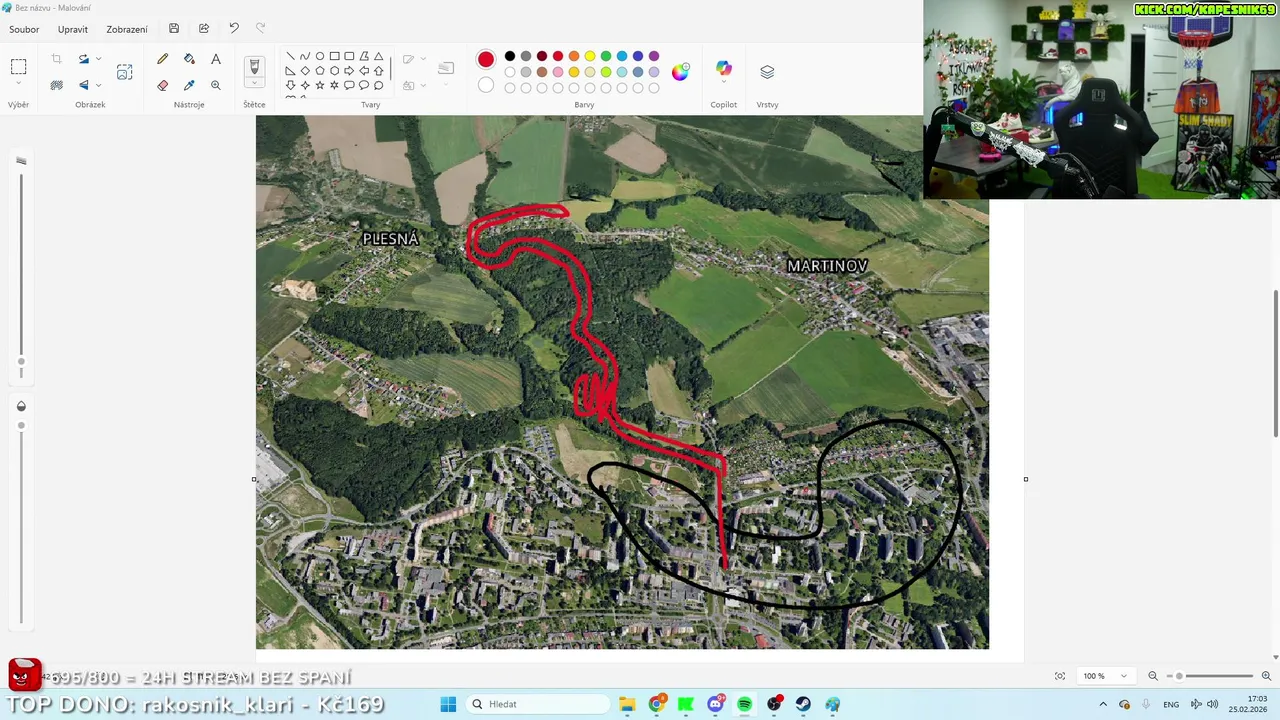Pick the Line shape

pyautogui.click(x=290, y=56)
